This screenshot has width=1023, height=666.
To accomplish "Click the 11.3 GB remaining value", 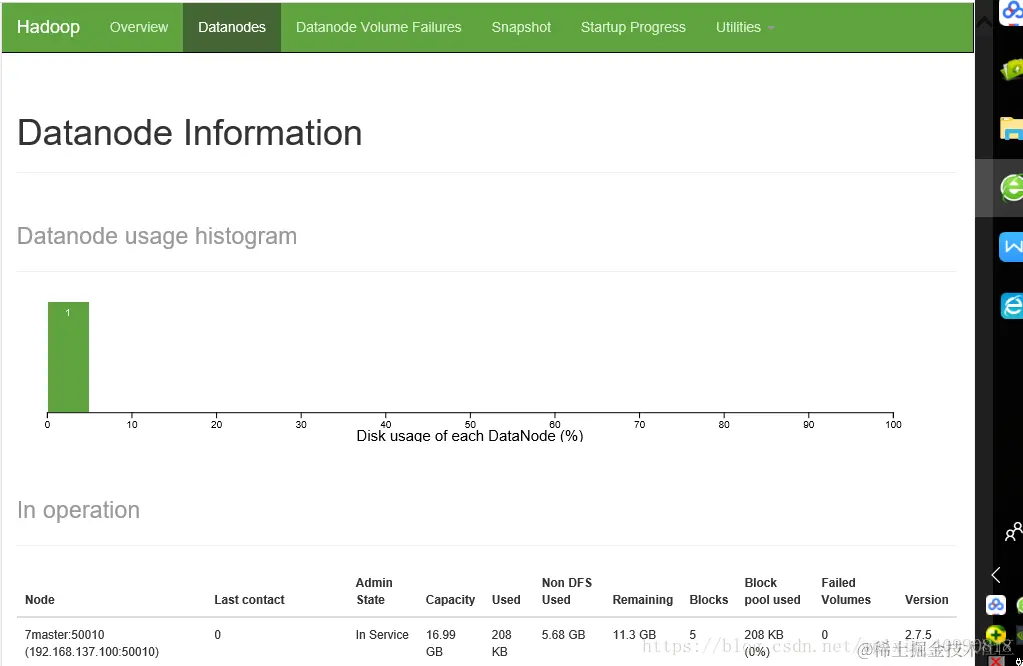I will click(634, 635).
